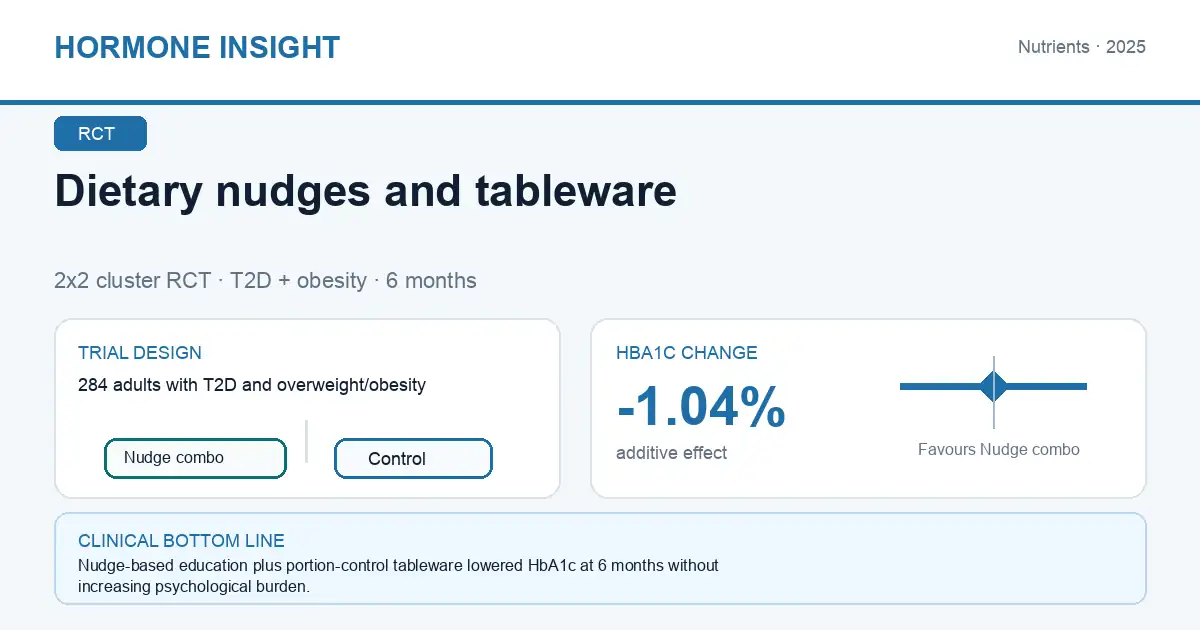Click the forest plot confidence interval bar
The height and width of the screenshot is (630, 1200).
pos(993,386)
